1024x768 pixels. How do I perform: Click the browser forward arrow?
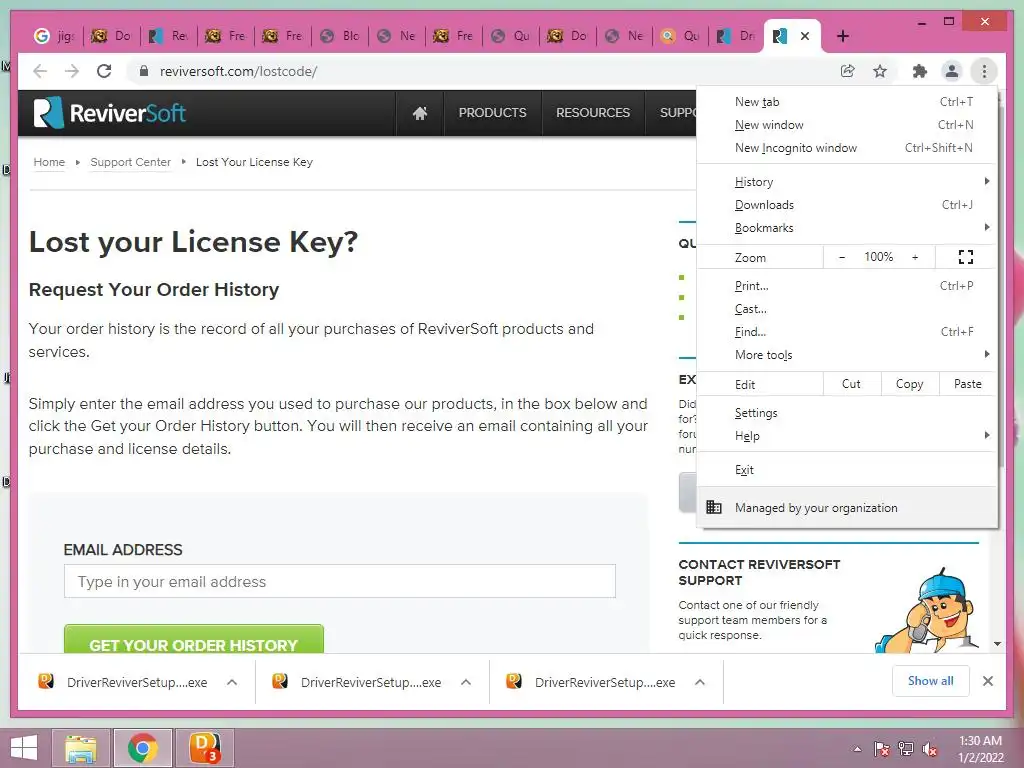point(72,71)
